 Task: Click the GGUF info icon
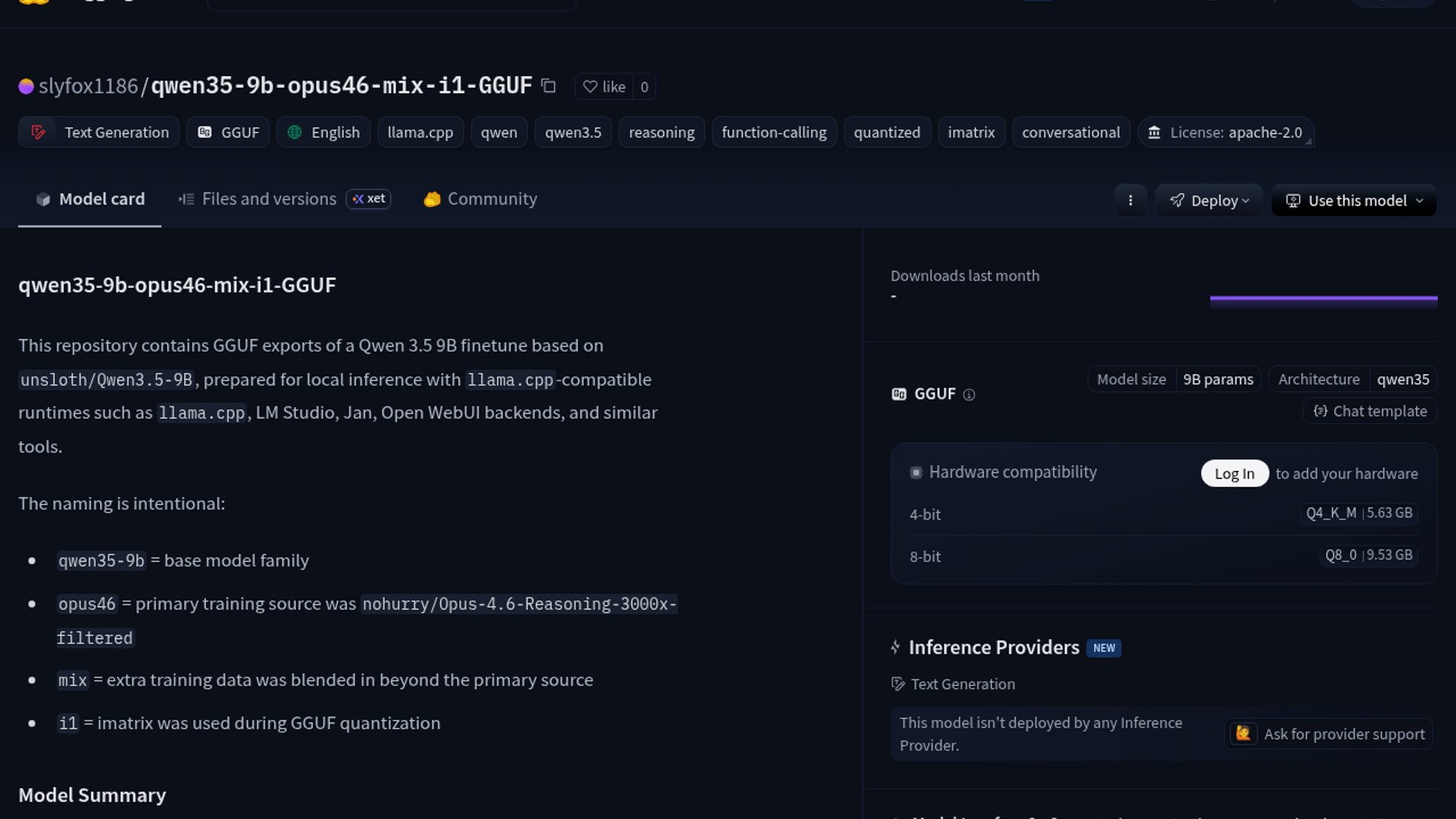click(x=968, y=394)
